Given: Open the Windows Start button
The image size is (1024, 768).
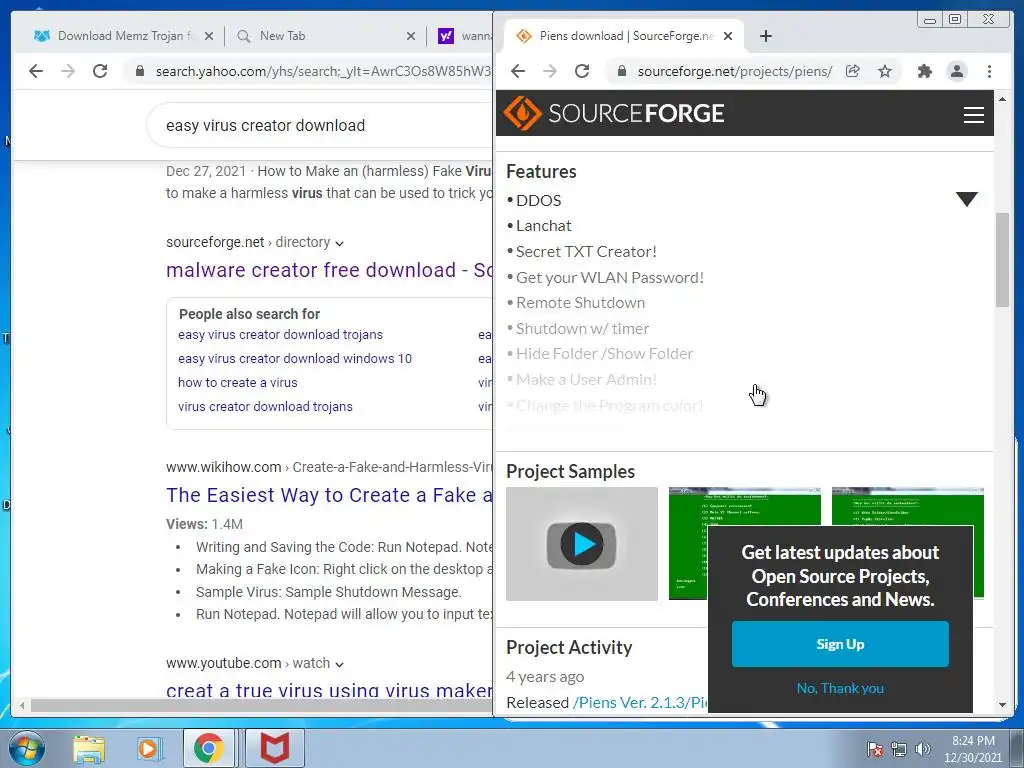Looking at the screenshot, I should click(27, 748).
